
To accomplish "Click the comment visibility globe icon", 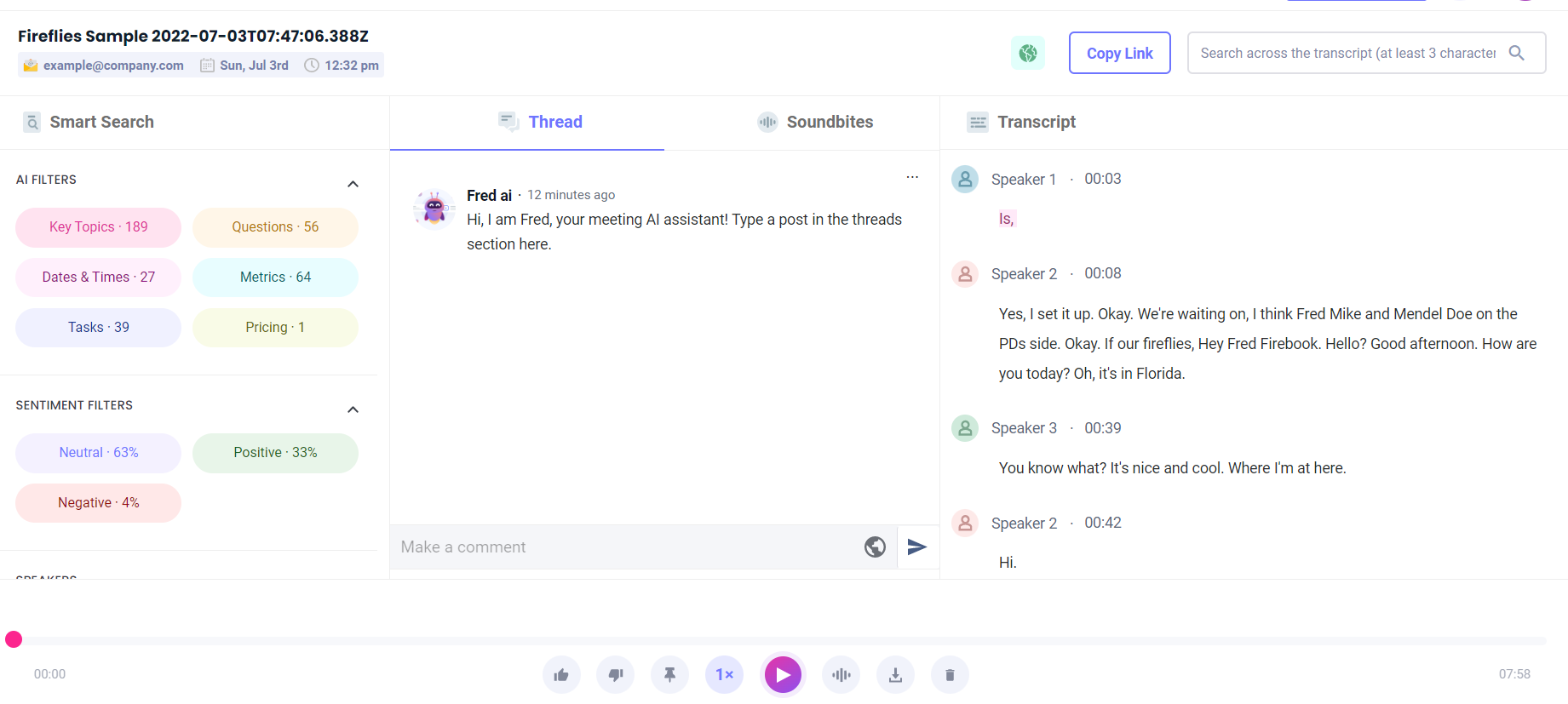I will [875, 547].
